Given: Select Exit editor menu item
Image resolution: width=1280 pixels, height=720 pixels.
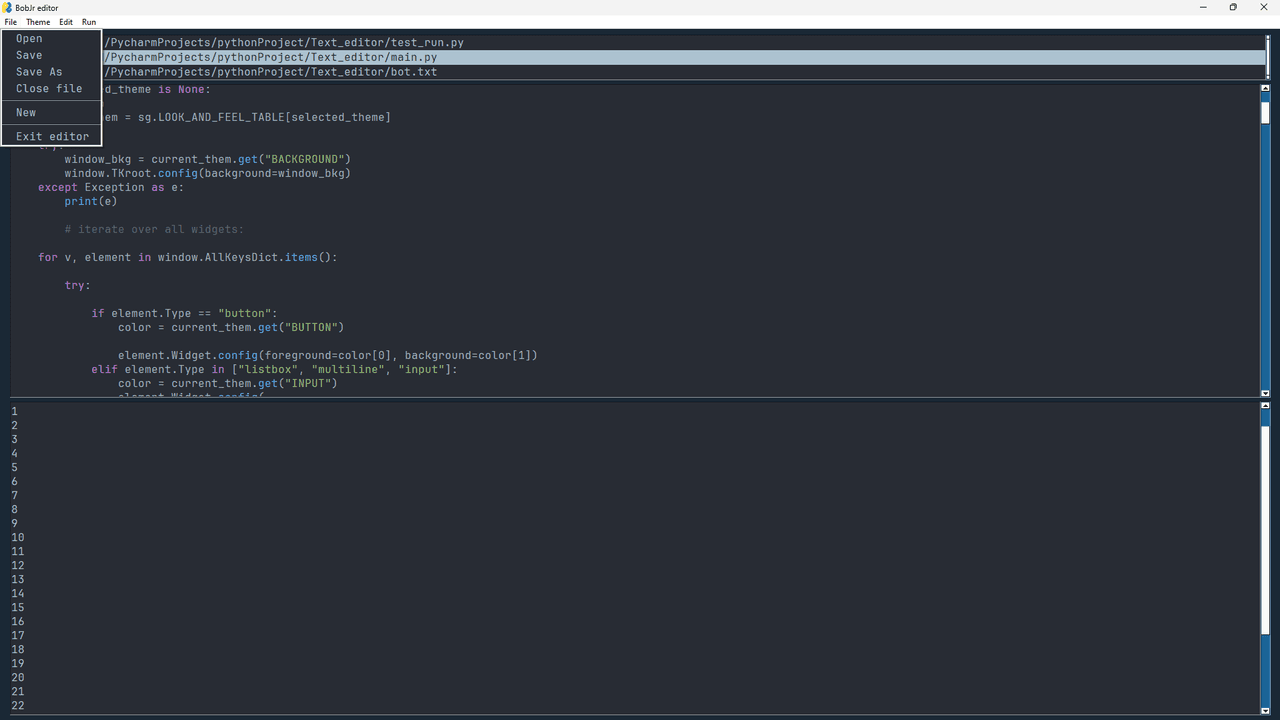Looking at the screenshot, I should click(52, 137).
